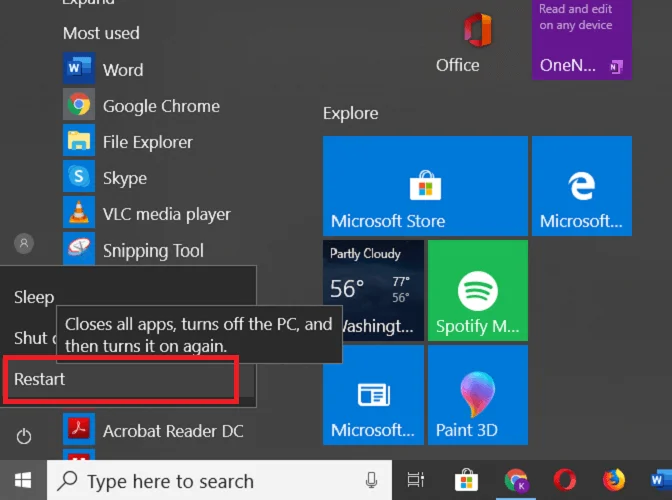Click the microphone icon in search box
Image resolution: width=672 pixels, height=500 pixels.
click(x=371, y=480)
